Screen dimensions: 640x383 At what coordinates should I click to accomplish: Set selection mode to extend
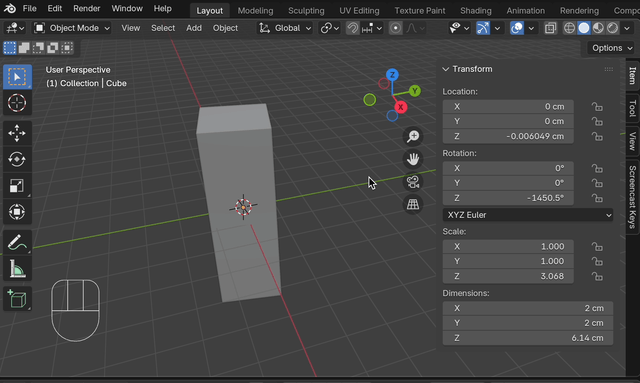pyautogui.click(x=24, y=48)
